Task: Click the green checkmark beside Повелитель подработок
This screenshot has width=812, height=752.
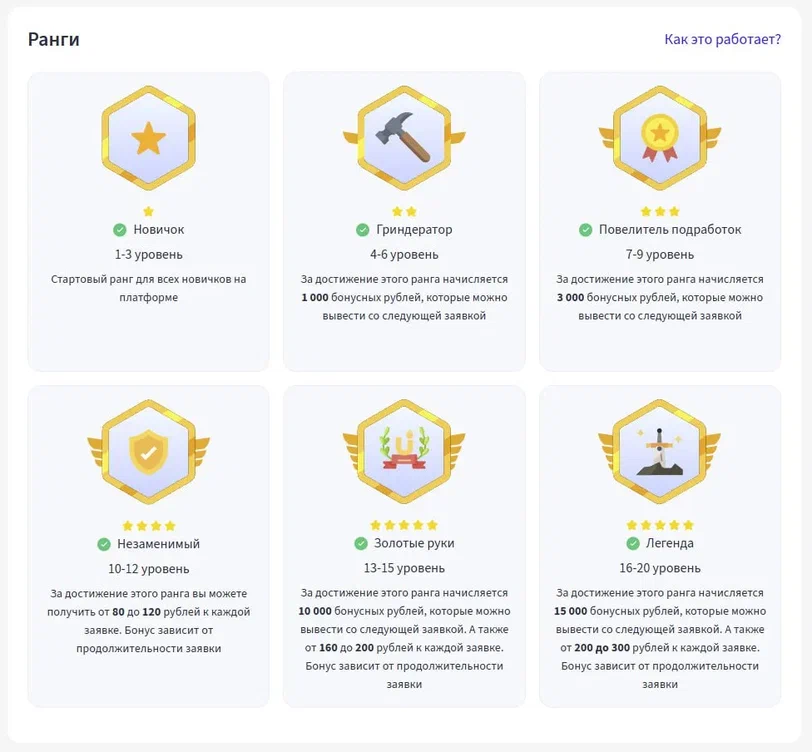Action: click(x=586, y=230)
